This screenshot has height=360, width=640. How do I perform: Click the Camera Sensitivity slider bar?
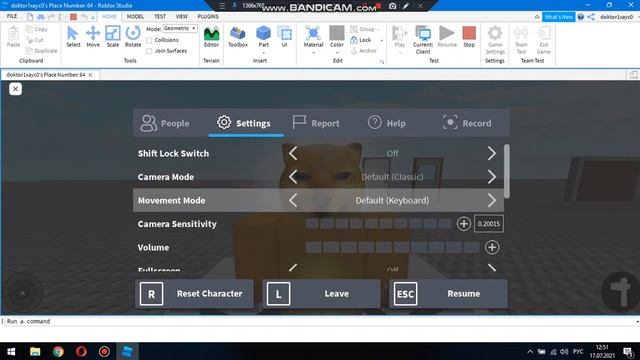pyautogui.click(x=378, y=224)
